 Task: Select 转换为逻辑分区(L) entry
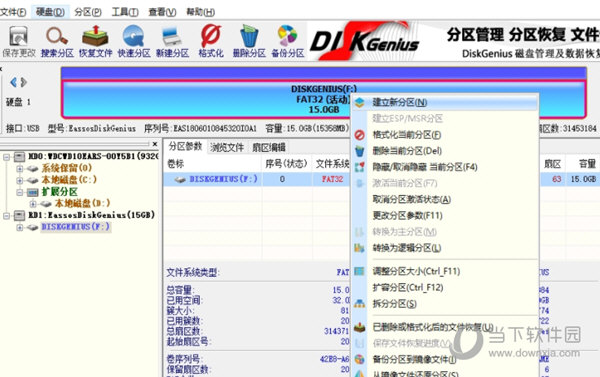click(x=445, y=248)
